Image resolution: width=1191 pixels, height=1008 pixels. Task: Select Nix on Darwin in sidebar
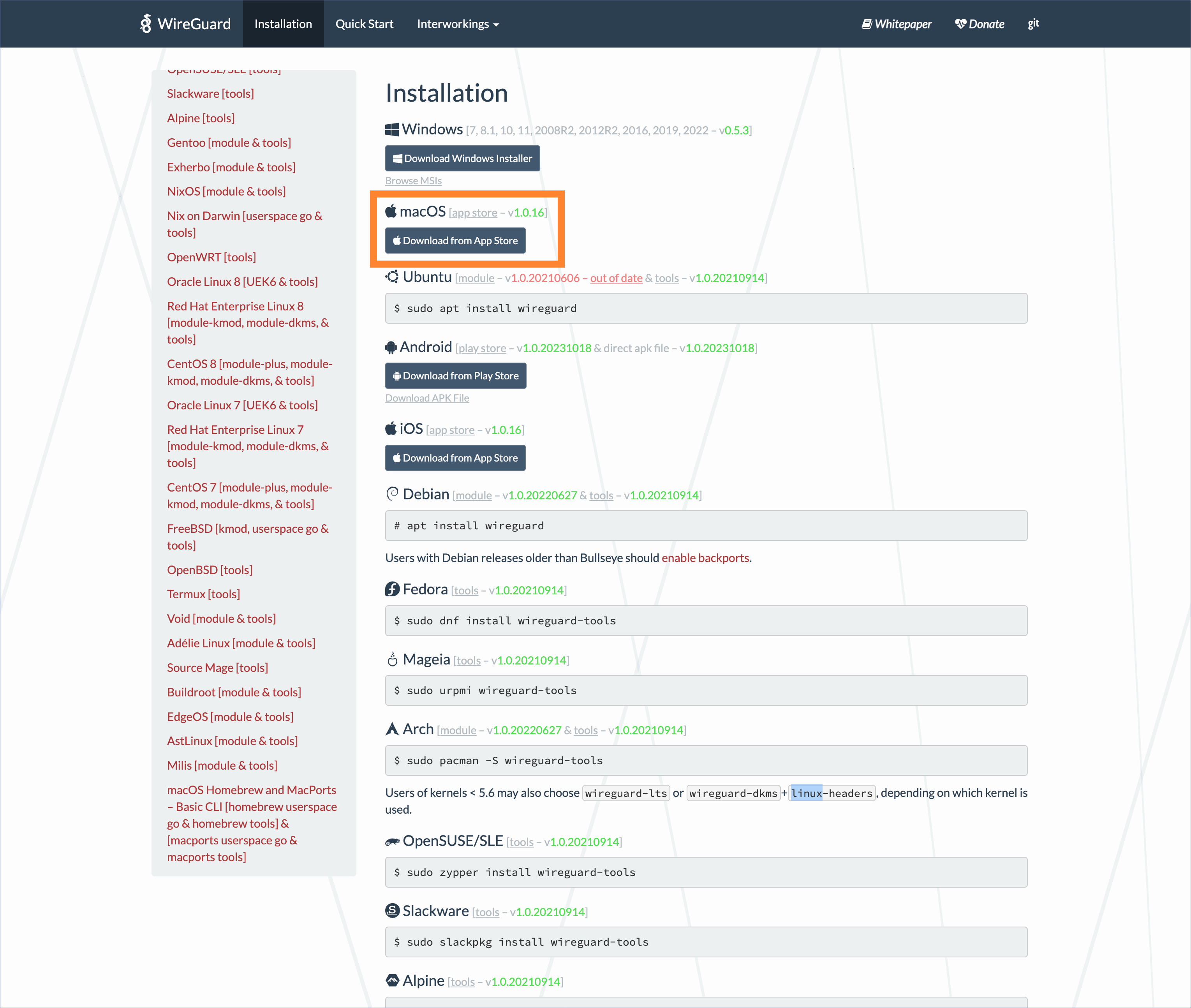245,224
